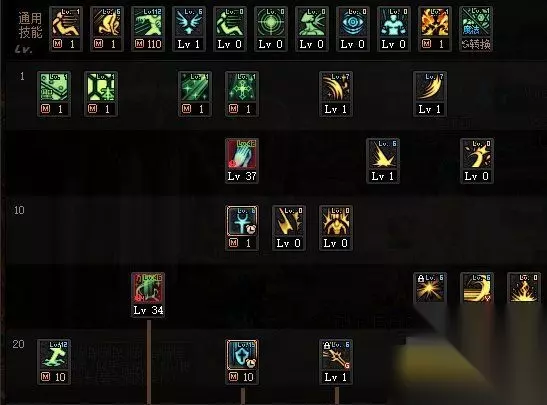Select the blue eye skill icon
The image size is (547, 405).
coord(353,29)
